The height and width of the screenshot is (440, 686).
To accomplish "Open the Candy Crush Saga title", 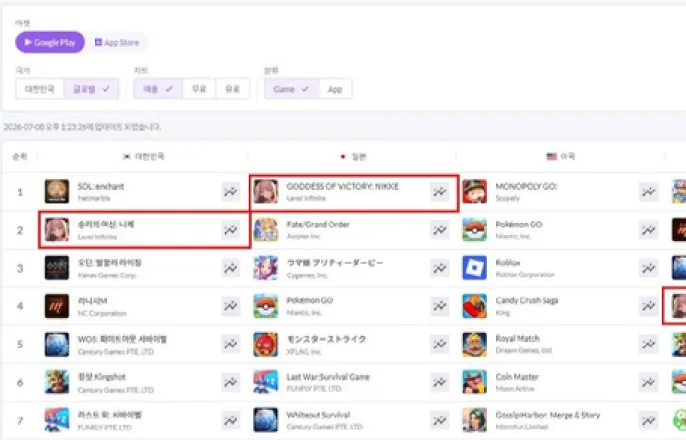I will coord(527,300).
